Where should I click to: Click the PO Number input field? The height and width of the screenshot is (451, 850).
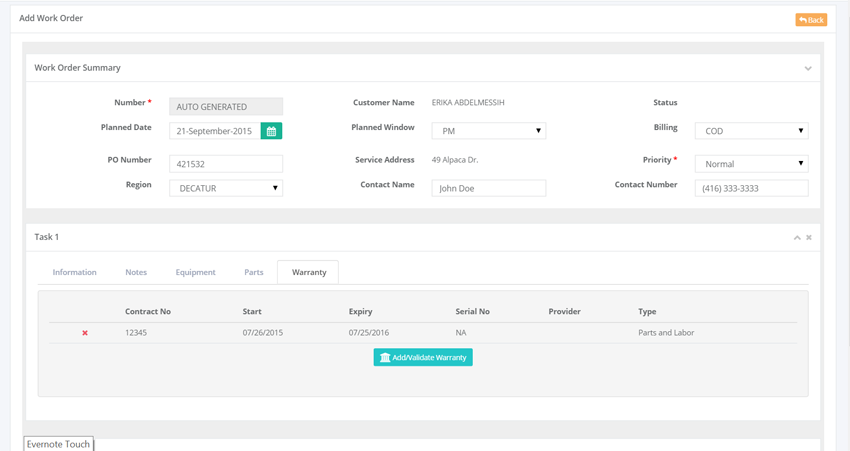pyautogui.click(x=226, y=164)
